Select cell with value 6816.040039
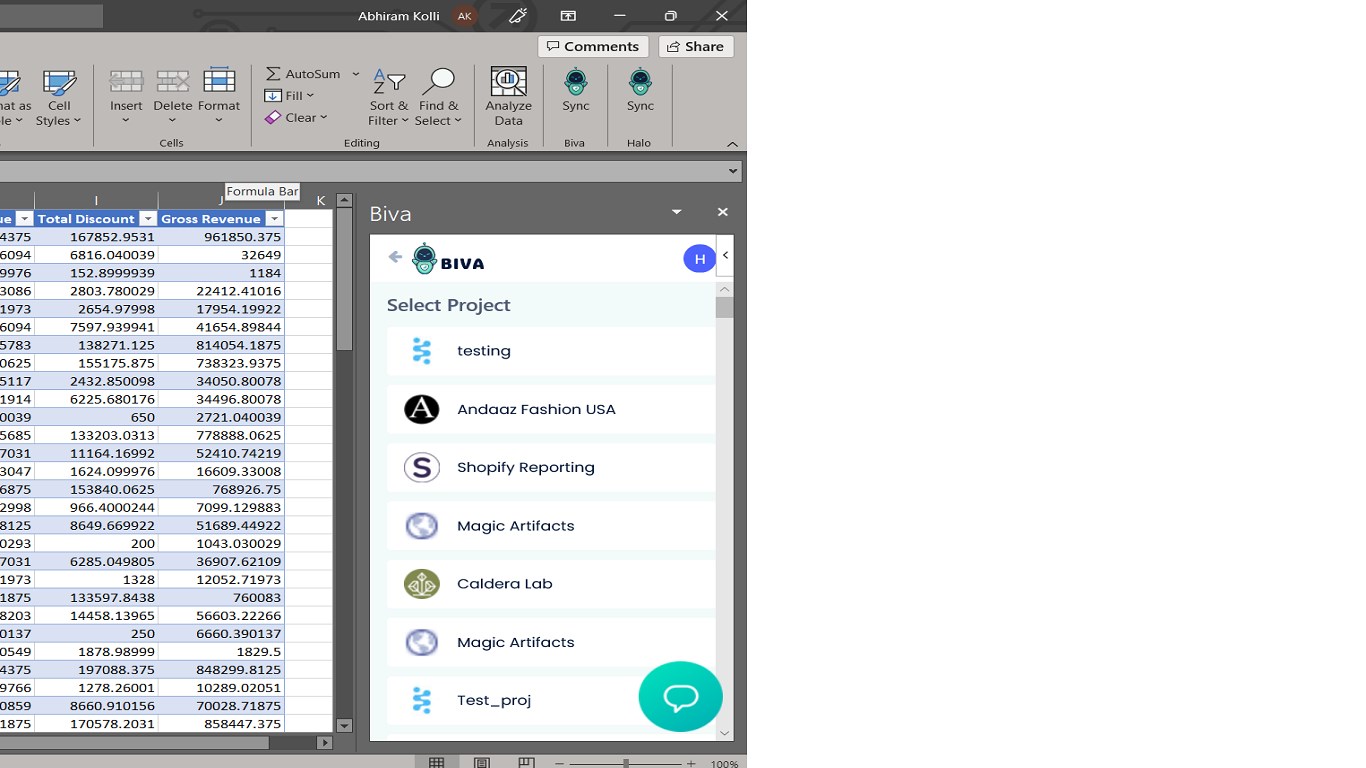The width and height of the screenshot is (1366, 768). (x=96, y=255)
